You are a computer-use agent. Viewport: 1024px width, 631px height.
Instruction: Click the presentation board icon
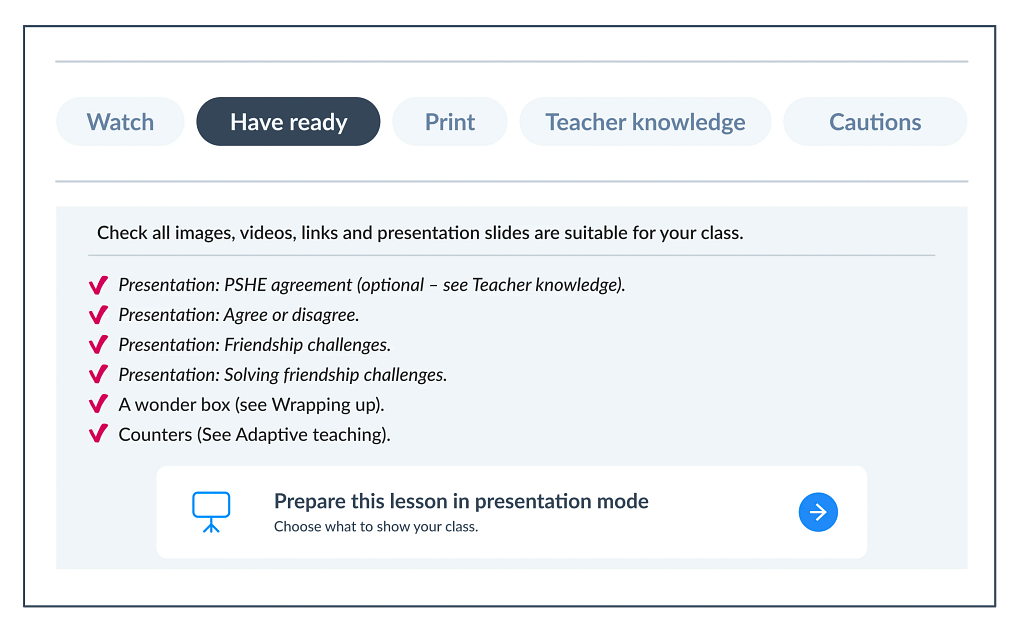(x=211, y=512)
